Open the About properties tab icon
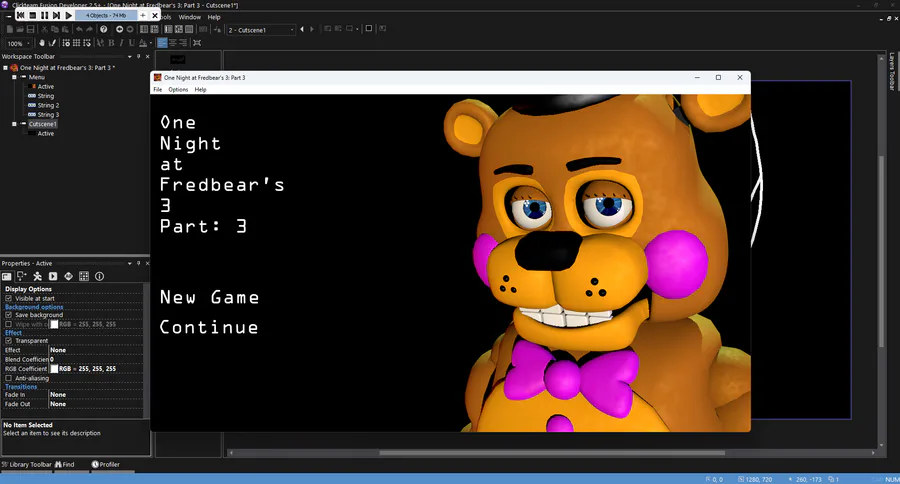Viewport: 900px width, 484px height. 99,276
